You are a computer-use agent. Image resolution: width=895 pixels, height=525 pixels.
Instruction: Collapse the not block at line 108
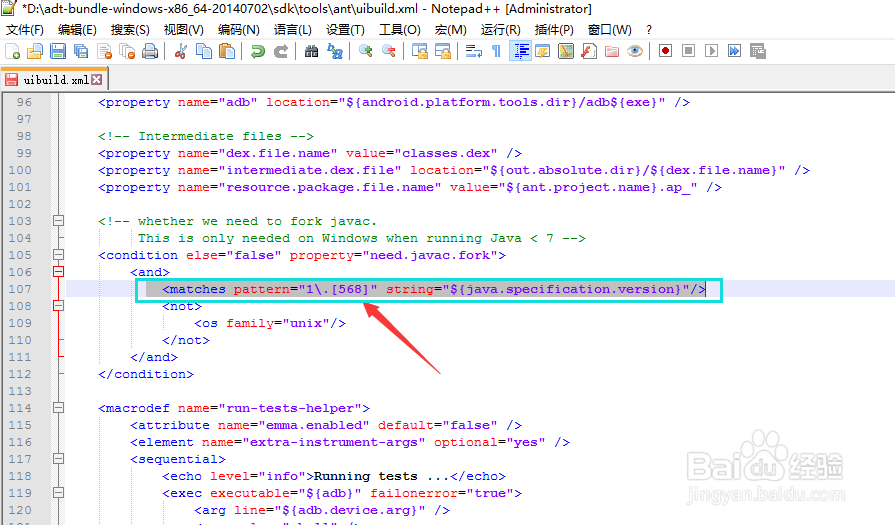click(x=58, y=306)
